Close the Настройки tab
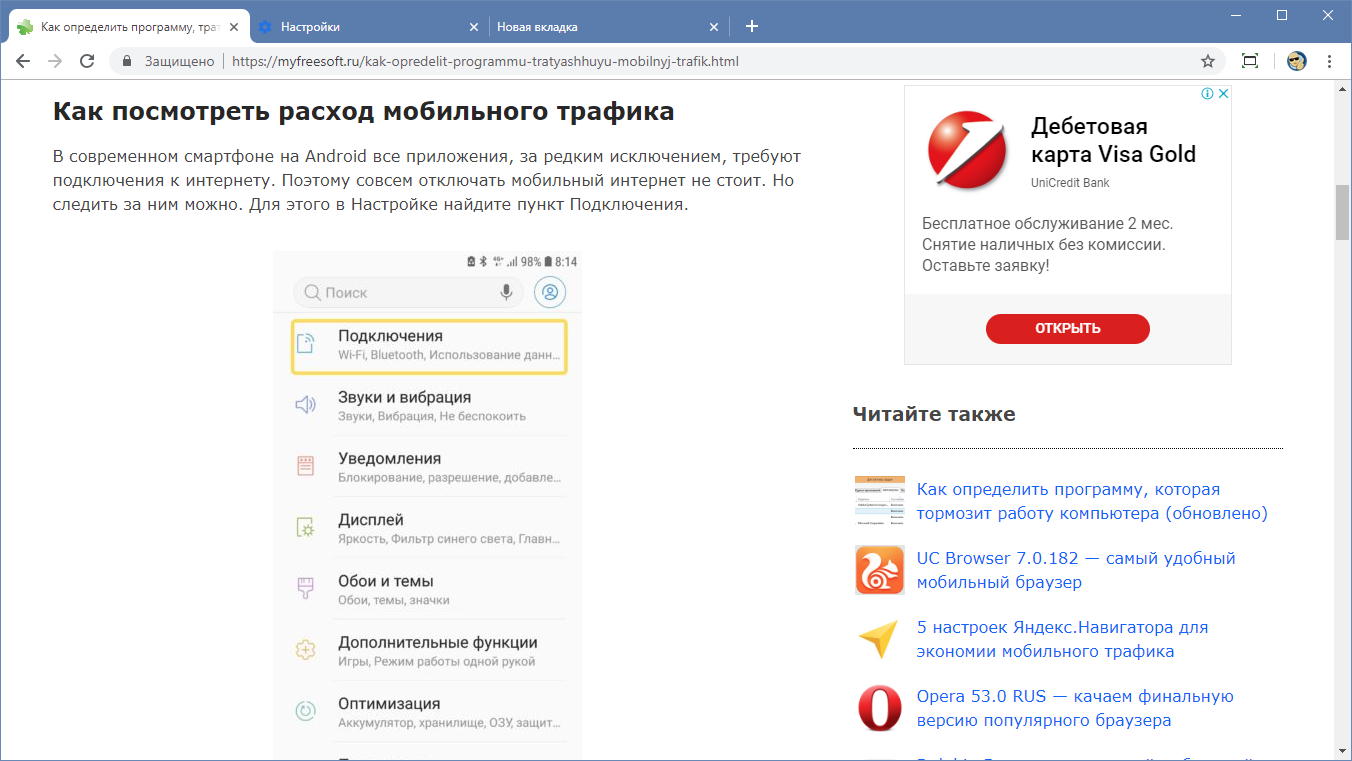Image resolution: width=1352 pixels, height=761 pixels. [x=472, y=27]
